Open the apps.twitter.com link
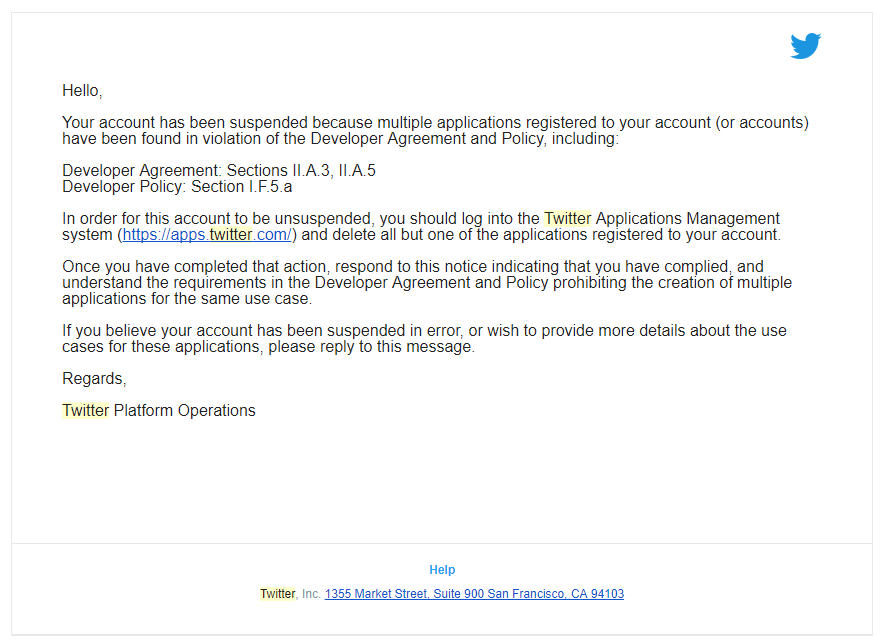Image resolution: width=883 pixels, height=643 pixels. 207,234
